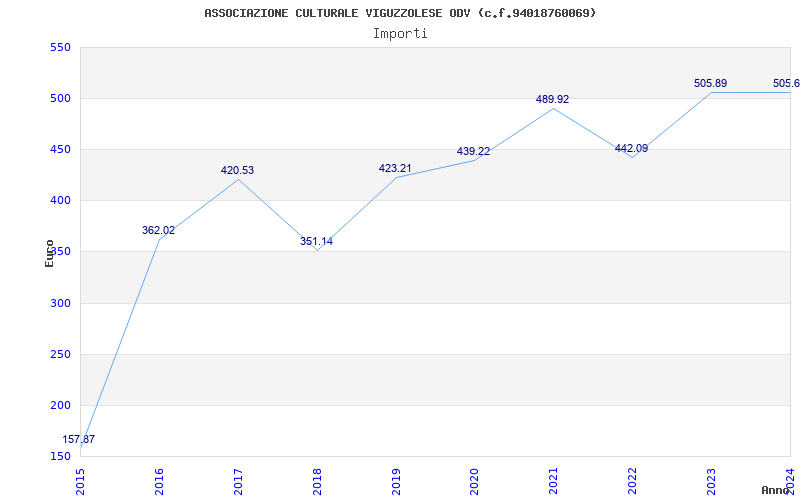Click the 150 y-axis tick label
The width and height of the screenshot is (800, 500).
coord(60,456)
